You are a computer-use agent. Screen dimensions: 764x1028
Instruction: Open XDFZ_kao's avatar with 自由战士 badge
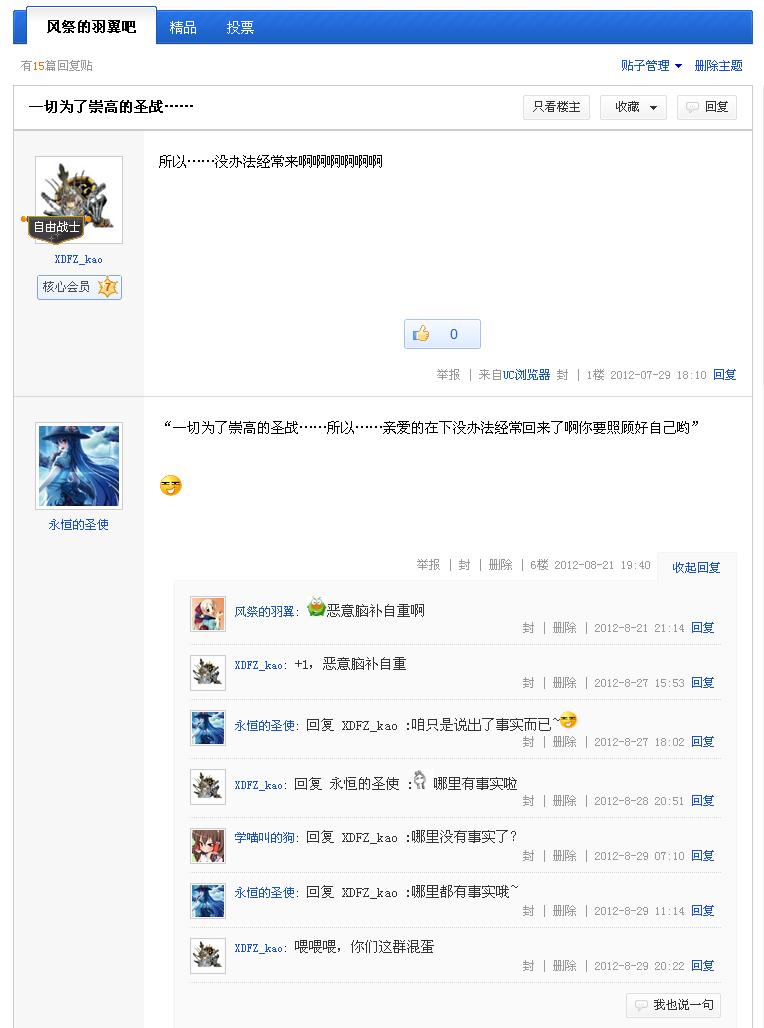(x=79, y=200)
